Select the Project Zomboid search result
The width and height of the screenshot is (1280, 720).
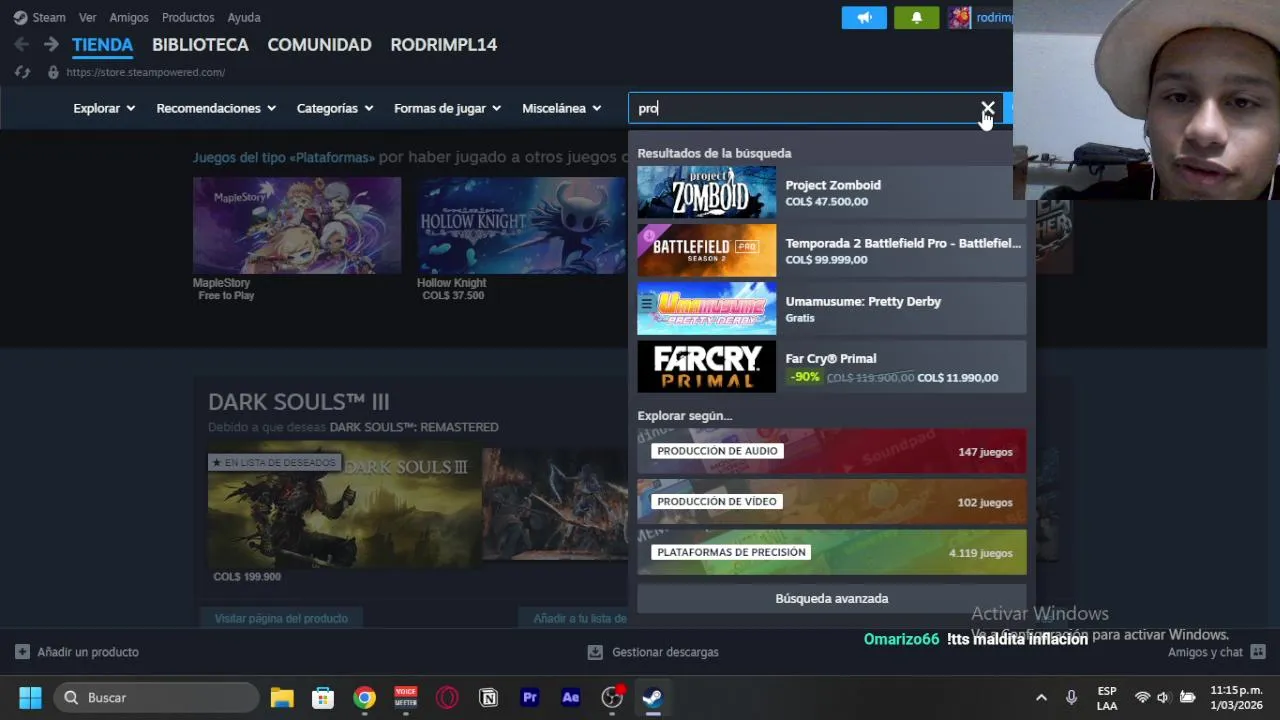click(831, 192)
